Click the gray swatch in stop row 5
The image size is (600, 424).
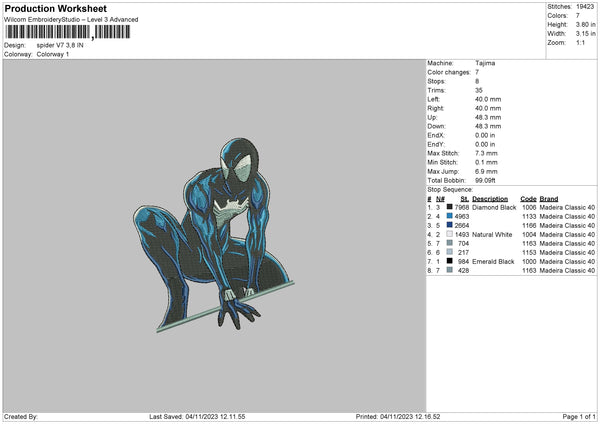click(450, 243)
